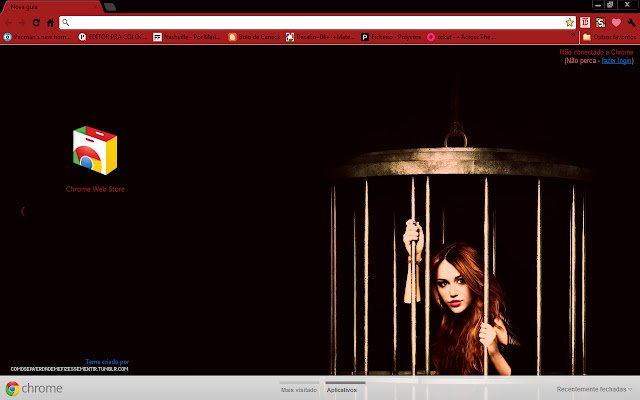Focus the address bar

[318, 23]
